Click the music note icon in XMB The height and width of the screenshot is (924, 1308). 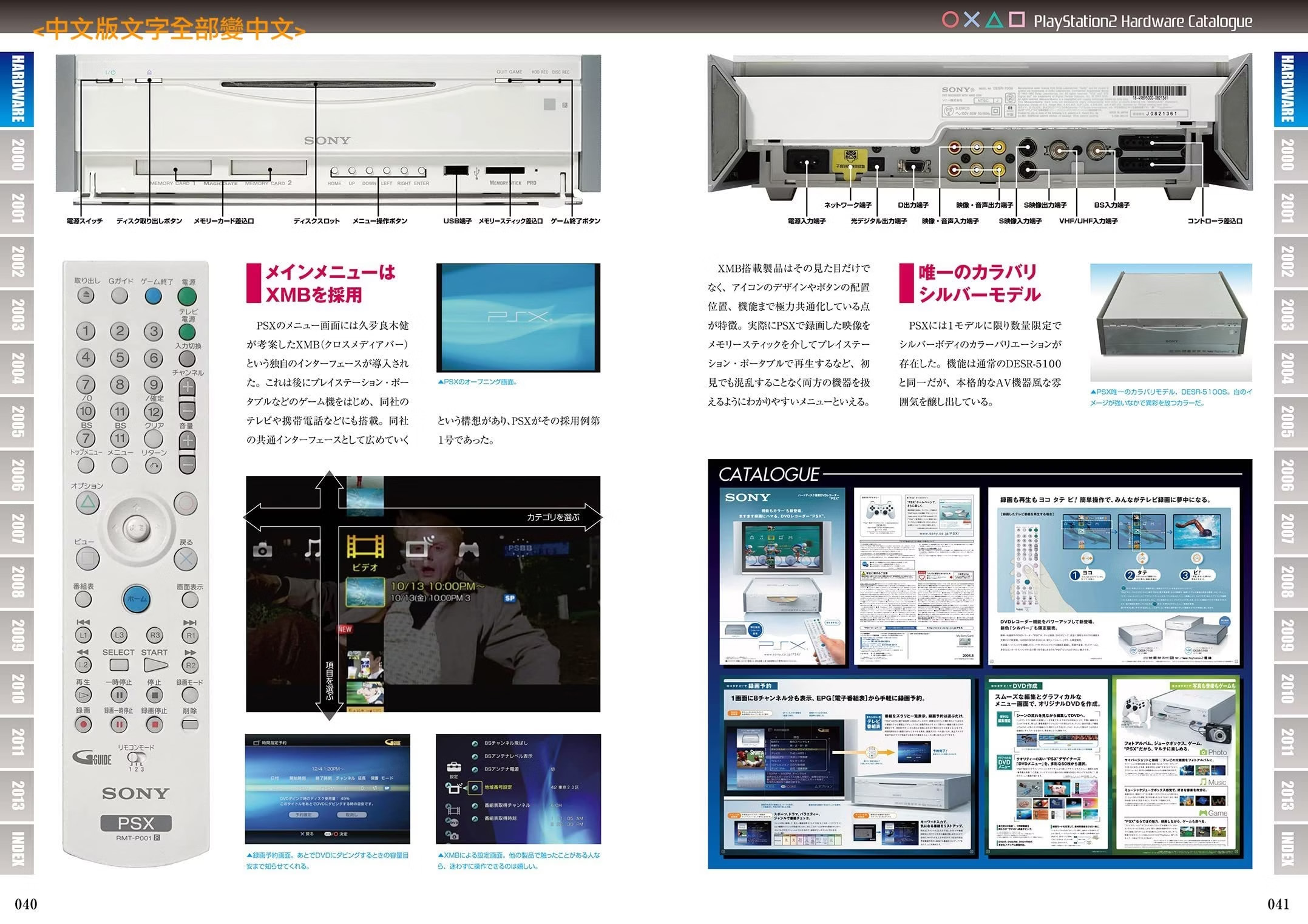(313, 548)
